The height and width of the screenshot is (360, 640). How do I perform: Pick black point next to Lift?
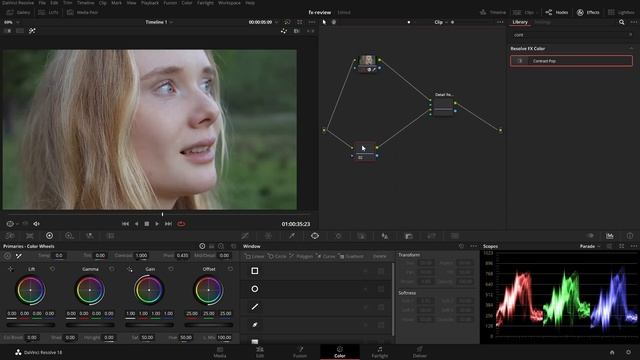click(11, 269)
